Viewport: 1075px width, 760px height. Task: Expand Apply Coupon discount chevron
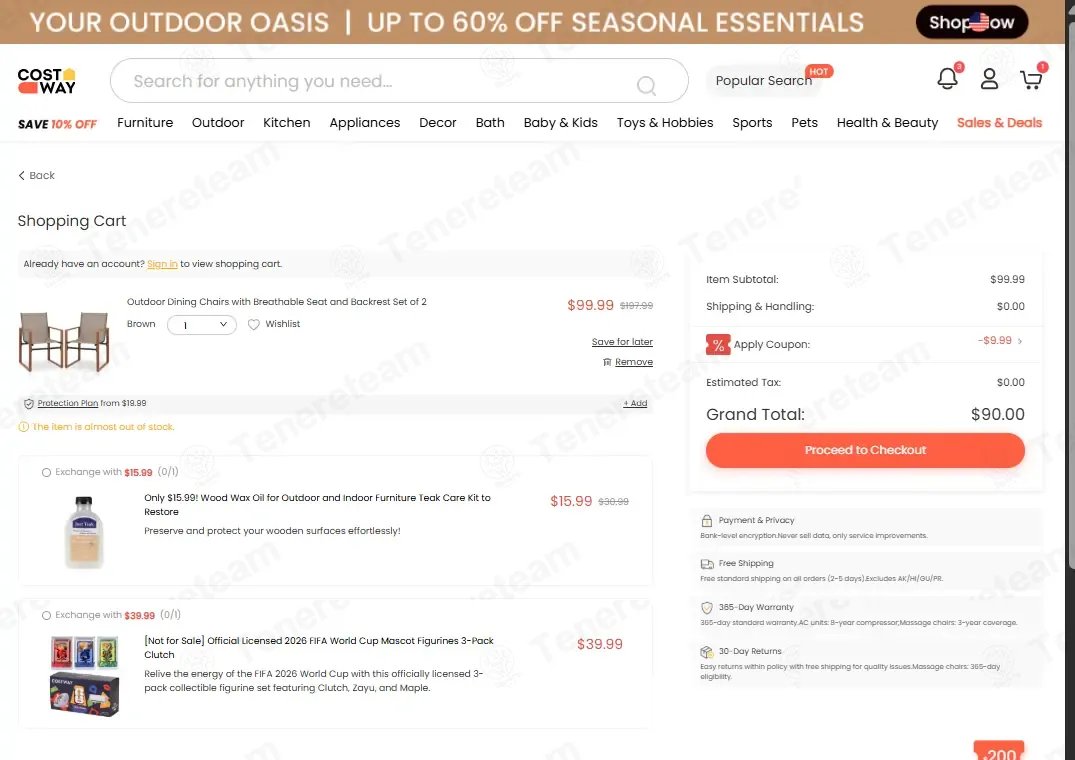coord(1020,341)
